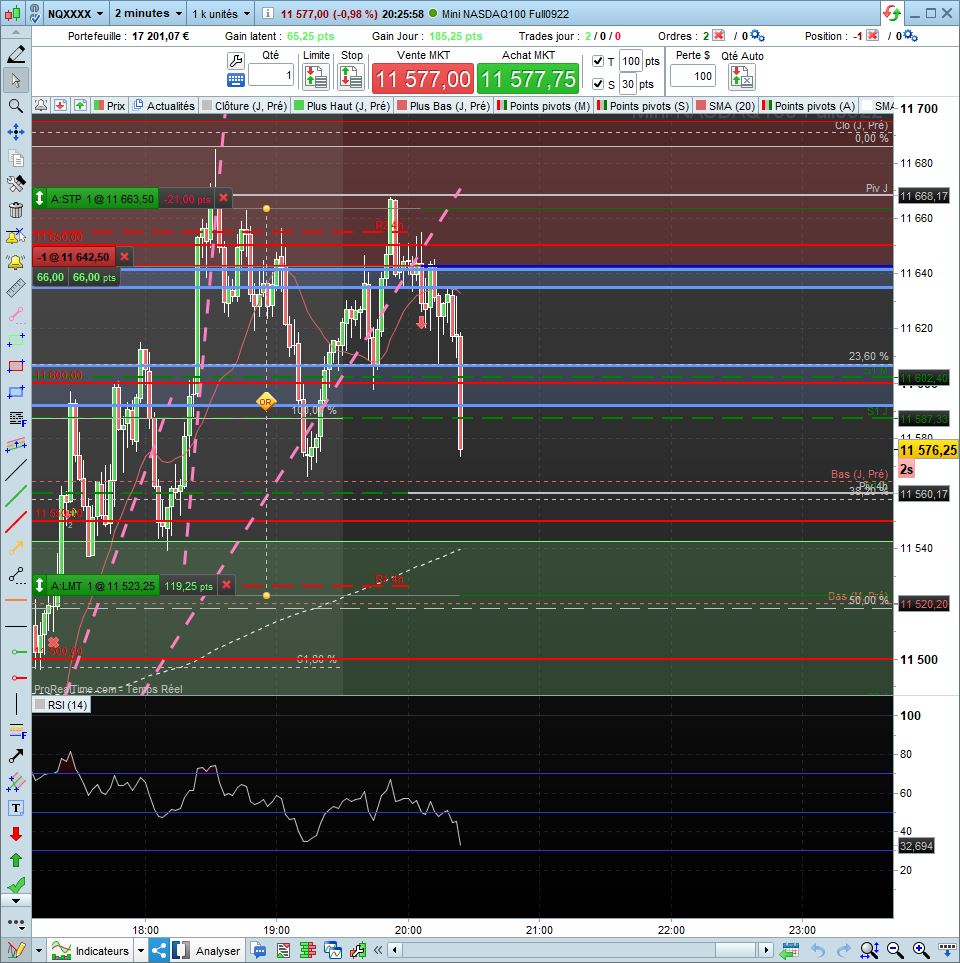
Task: Toggle Plus Haut (J, Pré) indicator visibility
Action: coord(299,106)
